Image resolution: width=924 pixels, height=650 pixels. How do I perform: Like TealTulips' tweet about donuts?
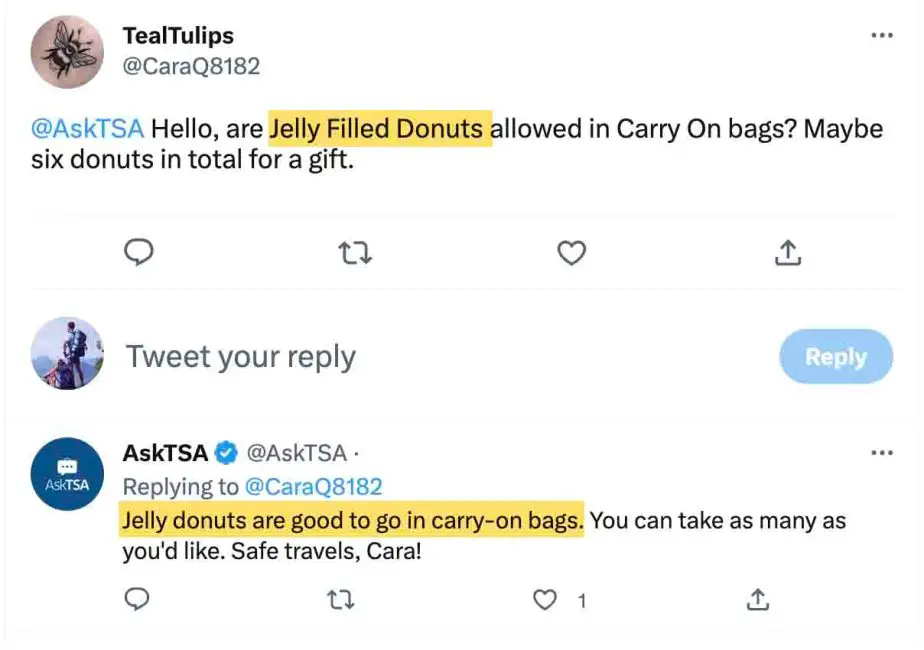click(x=571, y=254)
